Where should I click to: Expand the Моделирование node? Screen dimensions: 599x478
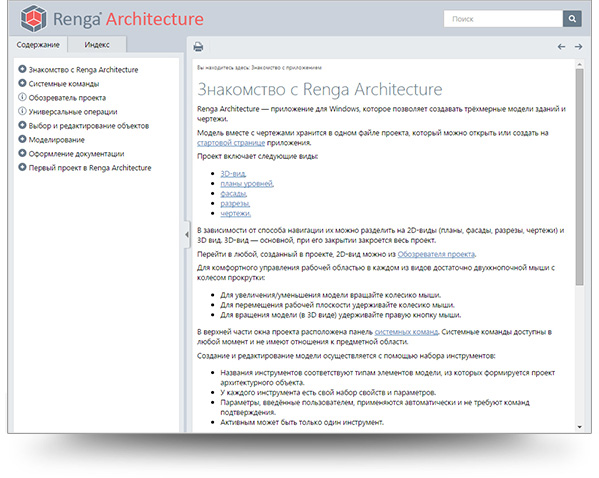[x=22, y=139]
